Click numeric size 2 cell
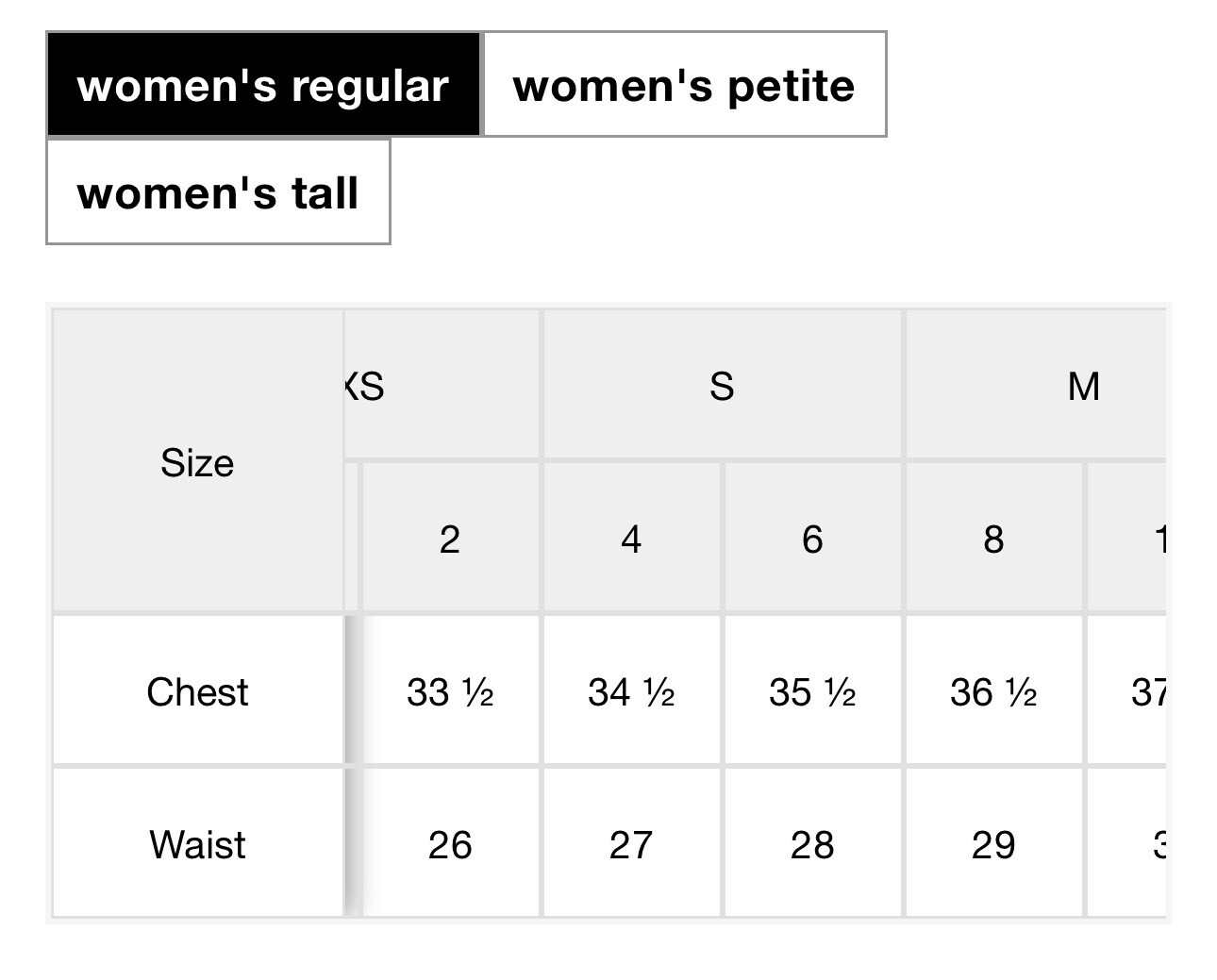Viewport: 1217px width, 980px height. coord(450,539)
